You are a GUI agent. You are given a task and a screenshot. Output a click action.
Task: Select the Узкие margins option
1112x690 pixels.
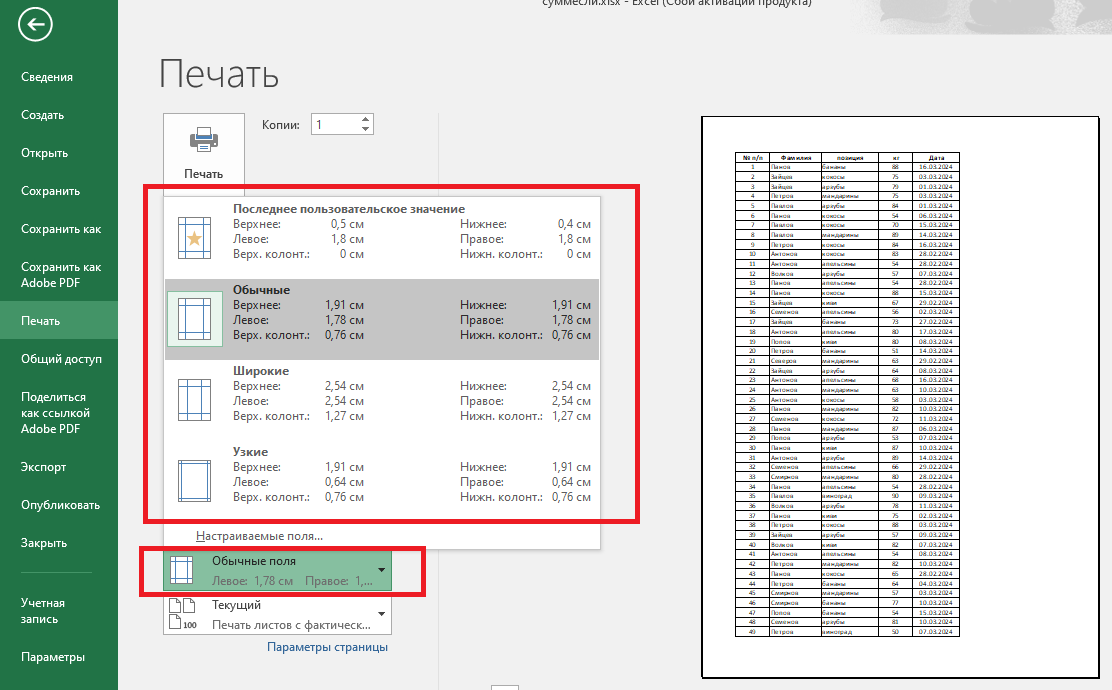[382, 481]
